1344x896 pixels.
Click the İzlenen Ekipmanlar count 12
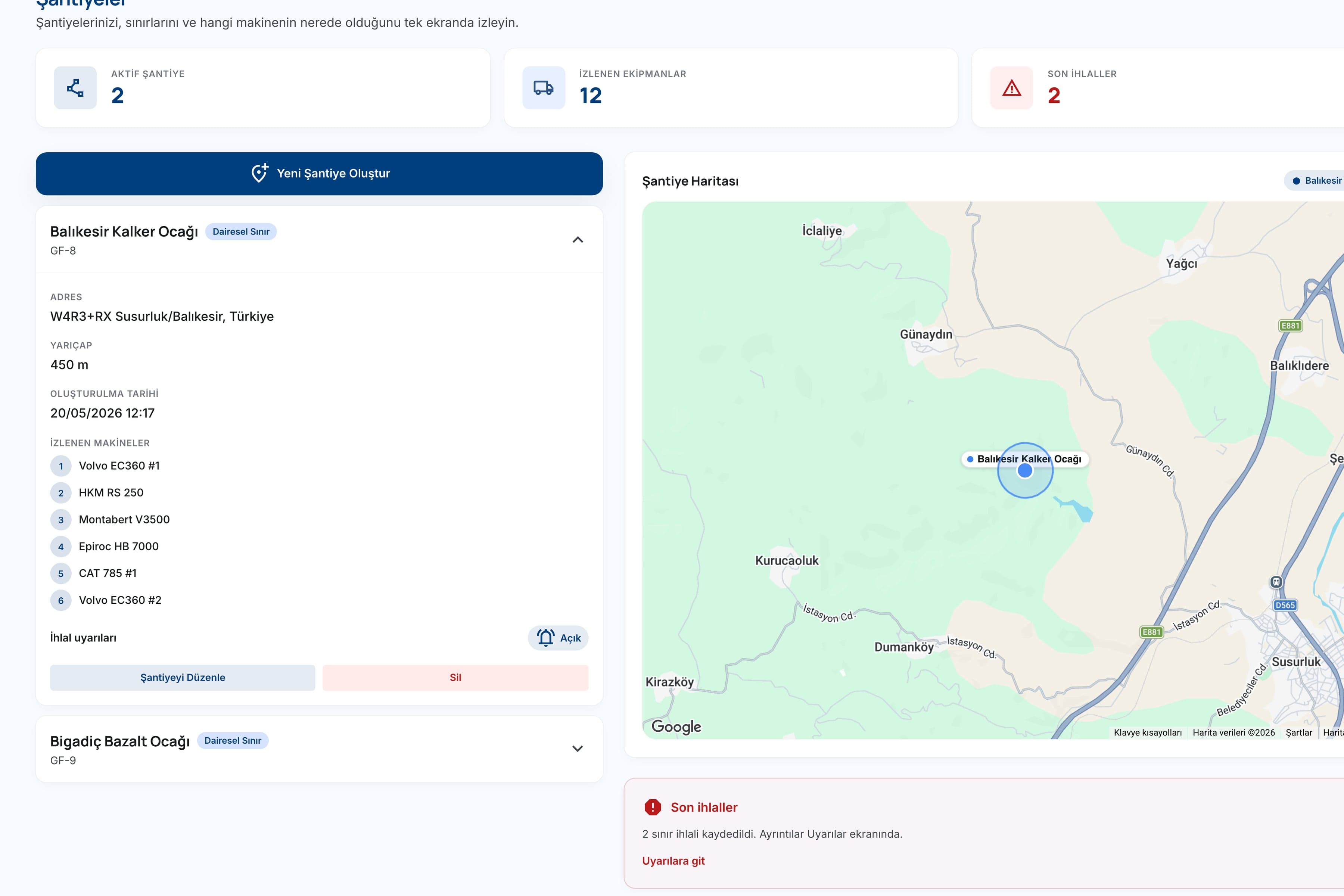coord(590,96)
